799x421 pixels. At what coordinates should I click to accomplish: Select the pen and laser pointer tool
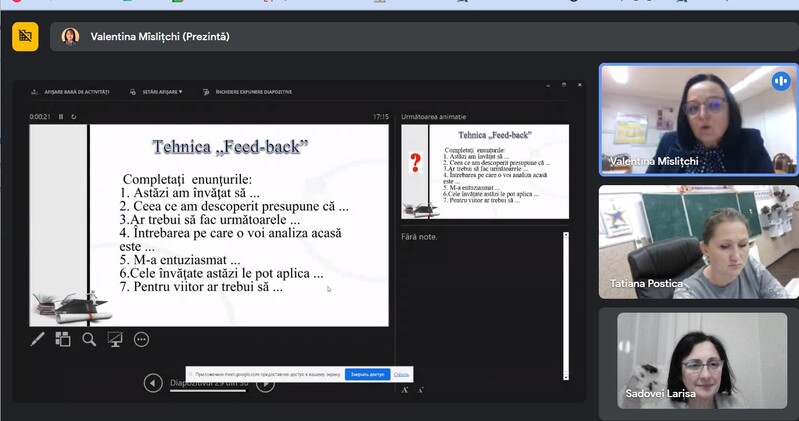(x=38, y=339)
